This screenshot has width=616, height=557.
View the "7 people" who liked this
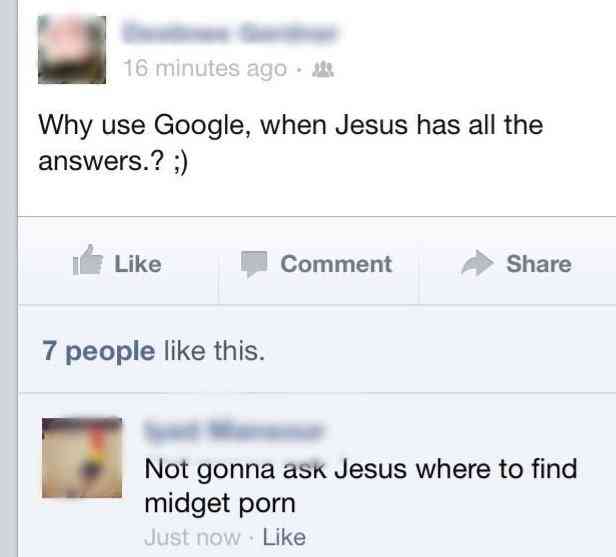tap(98, 351)
